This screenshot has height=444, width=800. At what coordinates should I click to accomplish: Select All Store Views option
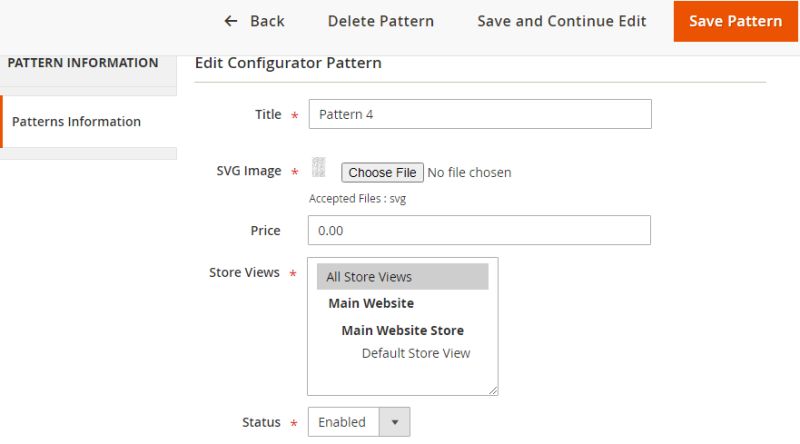[403, 277]
